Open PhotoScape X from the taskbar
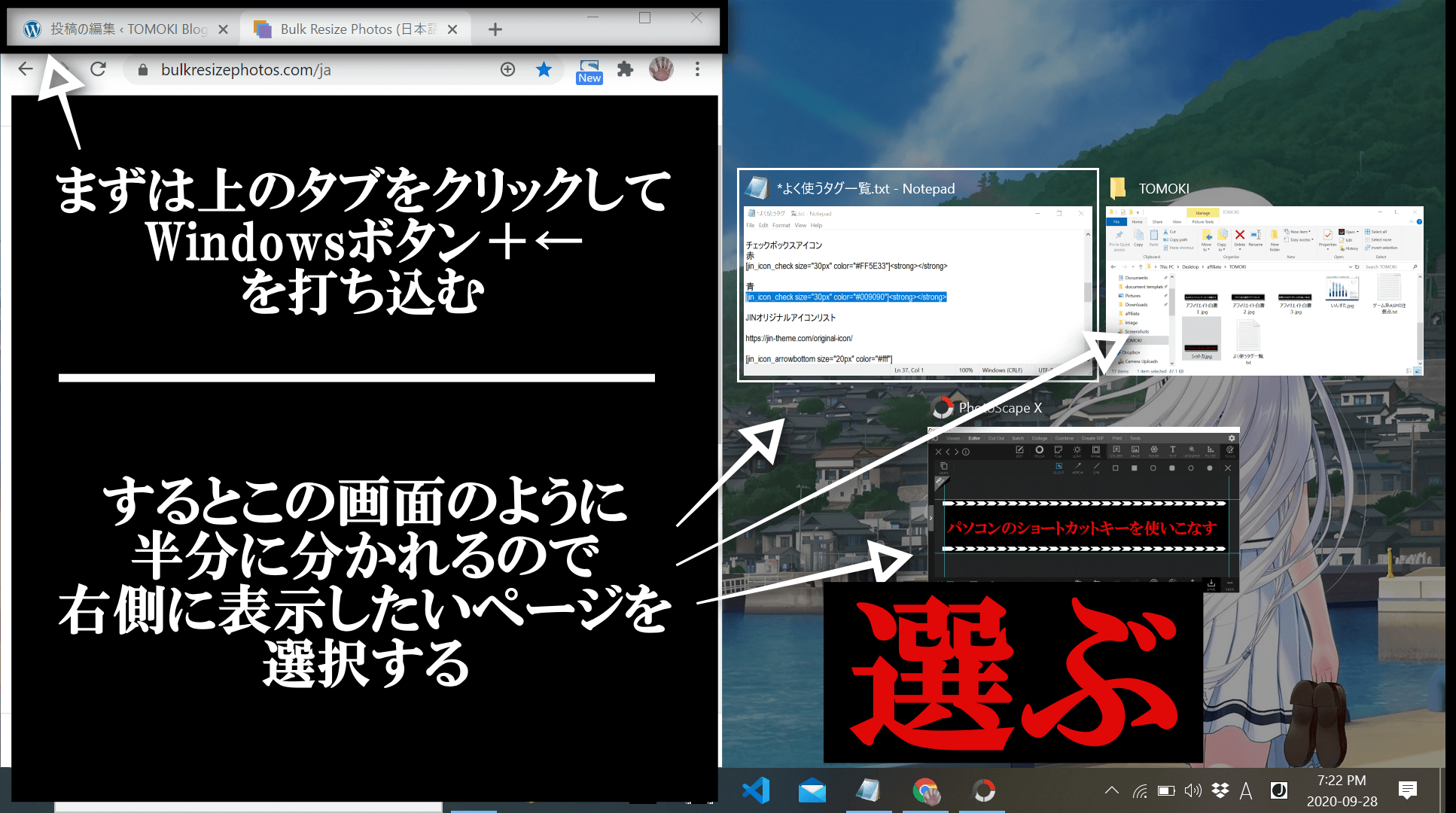Screen dimensions: 1456x813 pos(983,790)
